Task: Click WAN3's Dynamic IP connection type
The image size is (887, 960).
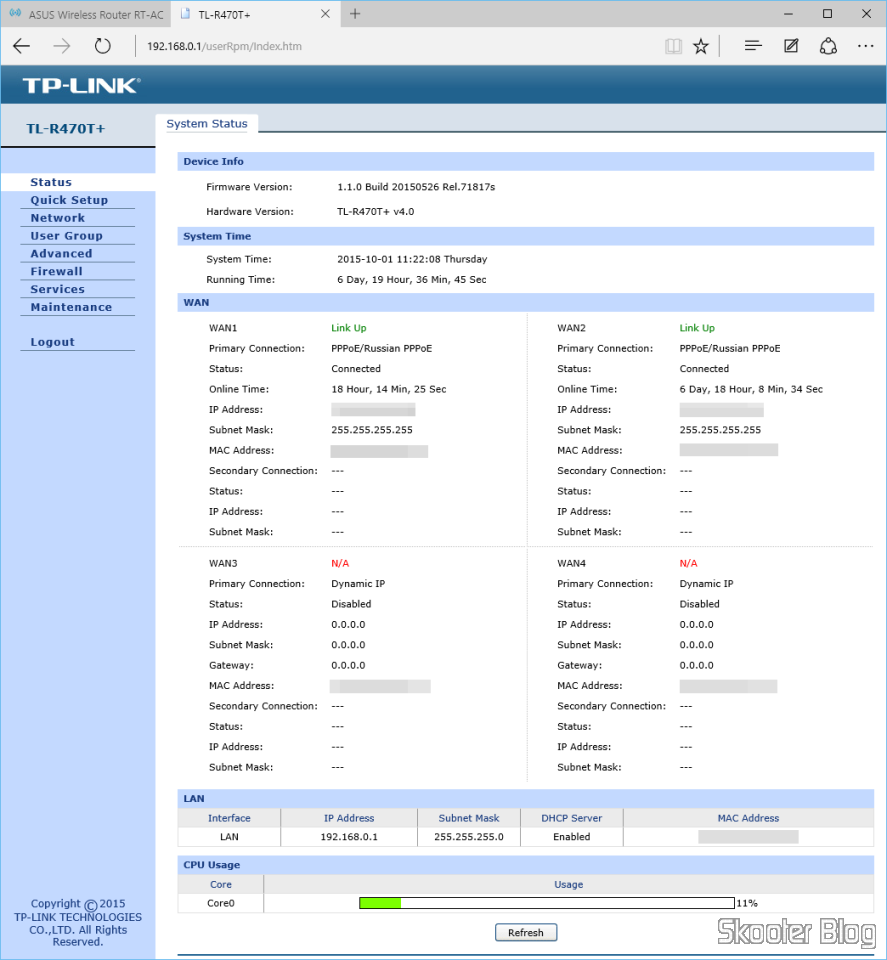Action: 358,584
